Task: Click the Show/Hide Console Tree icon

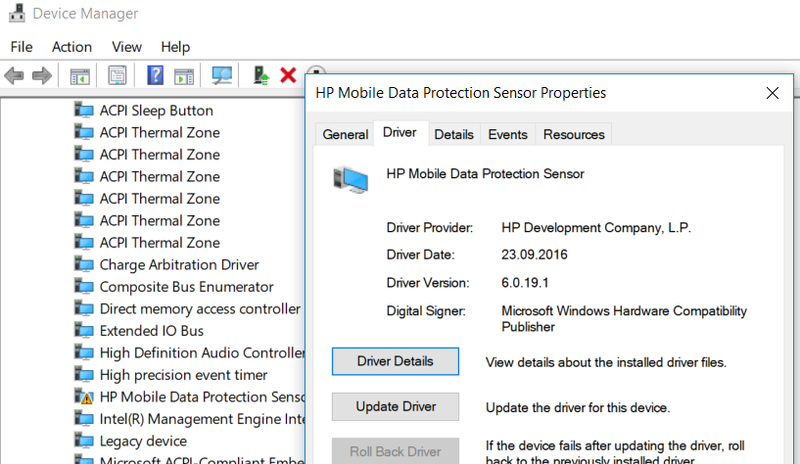Action: click(x=80, y=76)
